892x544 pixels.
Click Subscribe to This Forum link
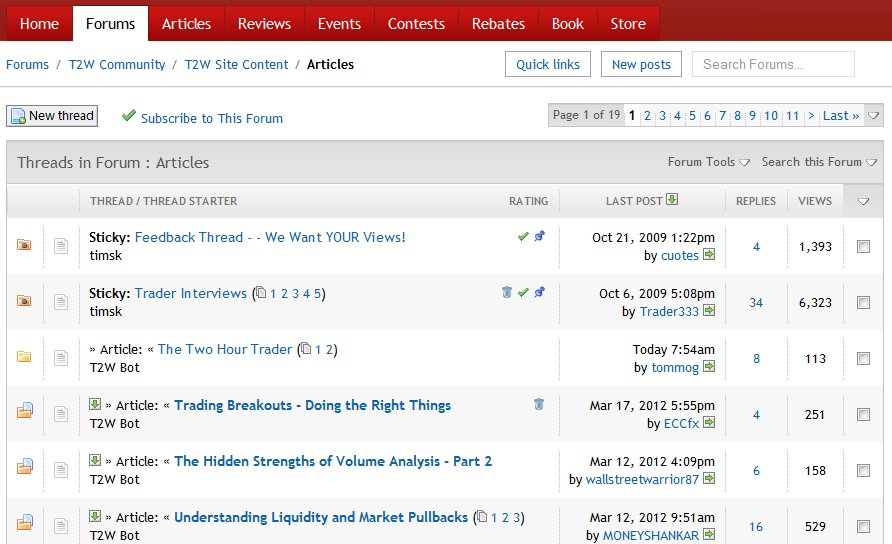(211, 118)
